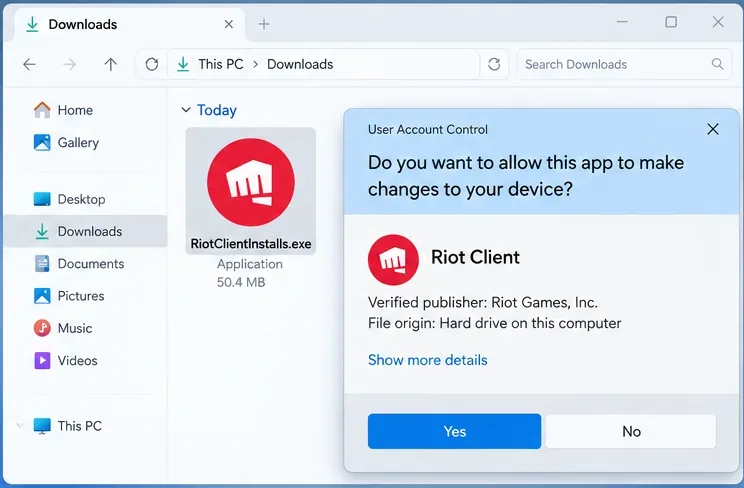Screen dimensions: 744x488
Task: Open Show more details link
Action: pyautogui.click(x=428, y=360)
